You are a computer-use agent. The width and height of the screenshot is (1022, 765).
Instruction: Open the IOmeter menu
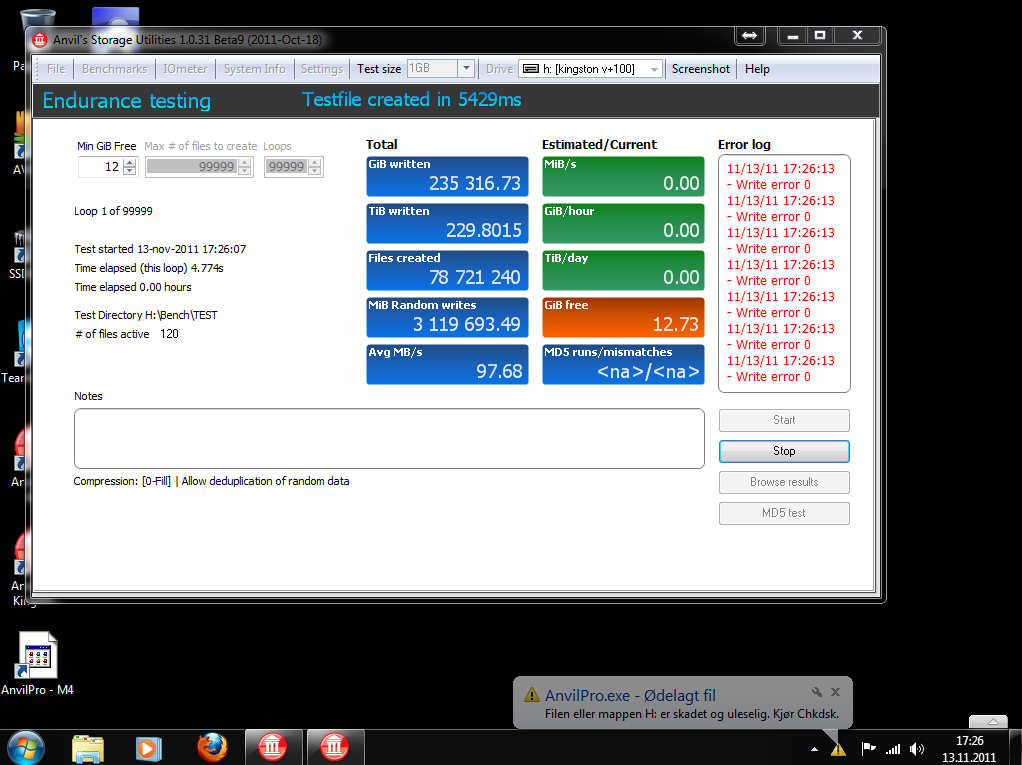click(x=185, y=69)
